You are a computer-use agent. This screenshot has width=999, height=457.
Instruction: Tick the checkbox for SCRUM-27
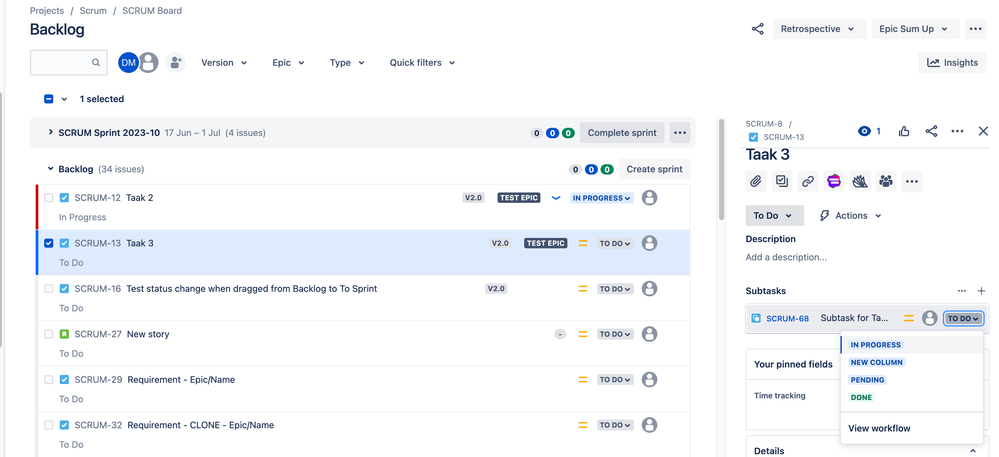point(49,334)
